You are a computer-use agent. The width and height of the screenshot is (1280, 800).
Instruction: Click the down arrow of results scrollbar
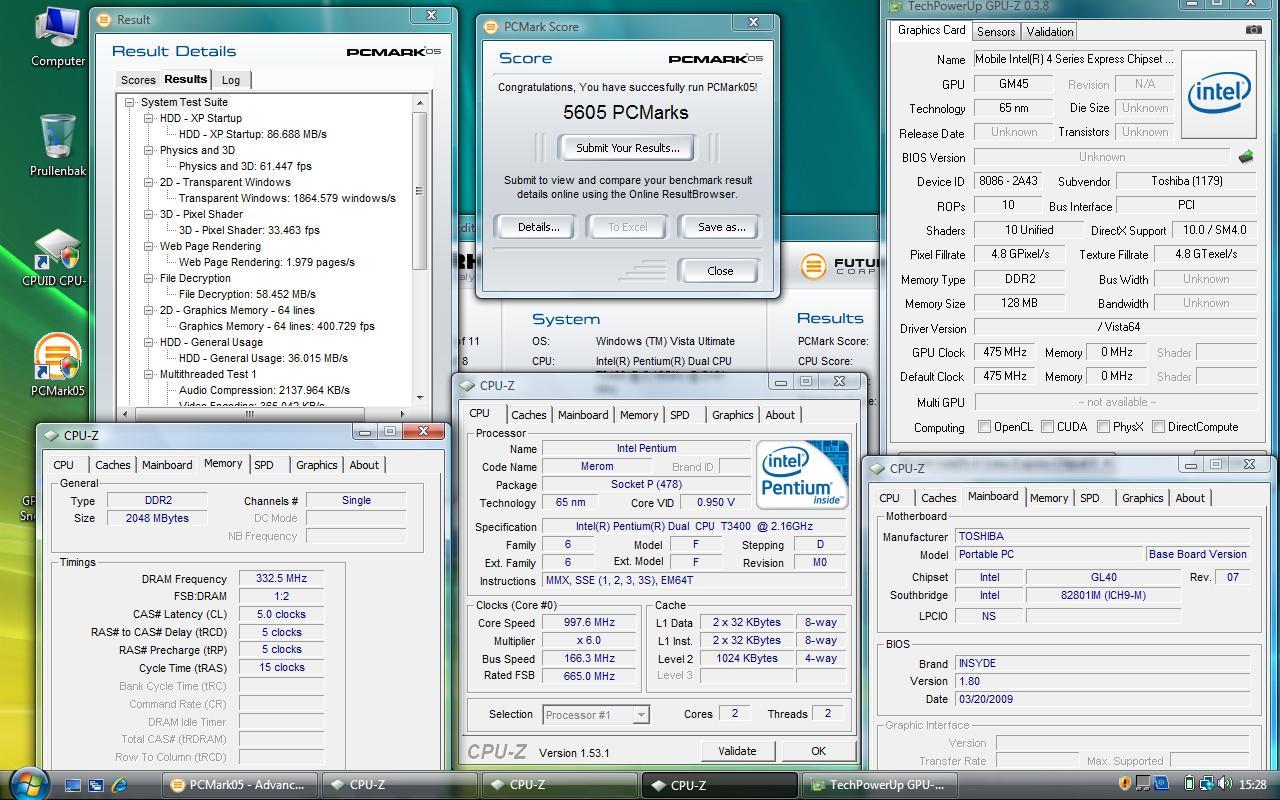(x=420, y=398)
